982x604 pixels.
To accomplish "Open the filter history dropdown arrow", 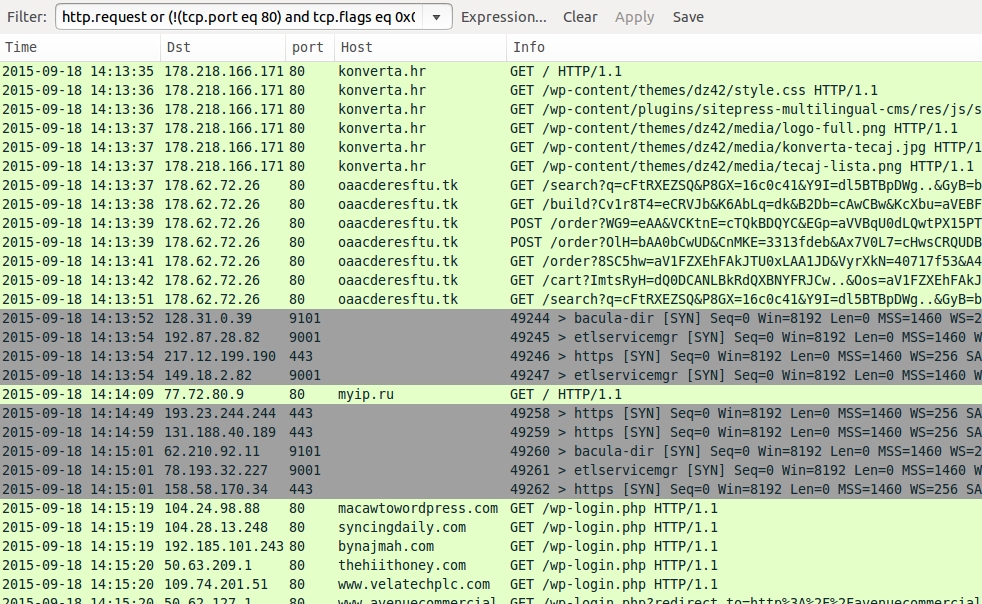I will [x=436, y=17].
